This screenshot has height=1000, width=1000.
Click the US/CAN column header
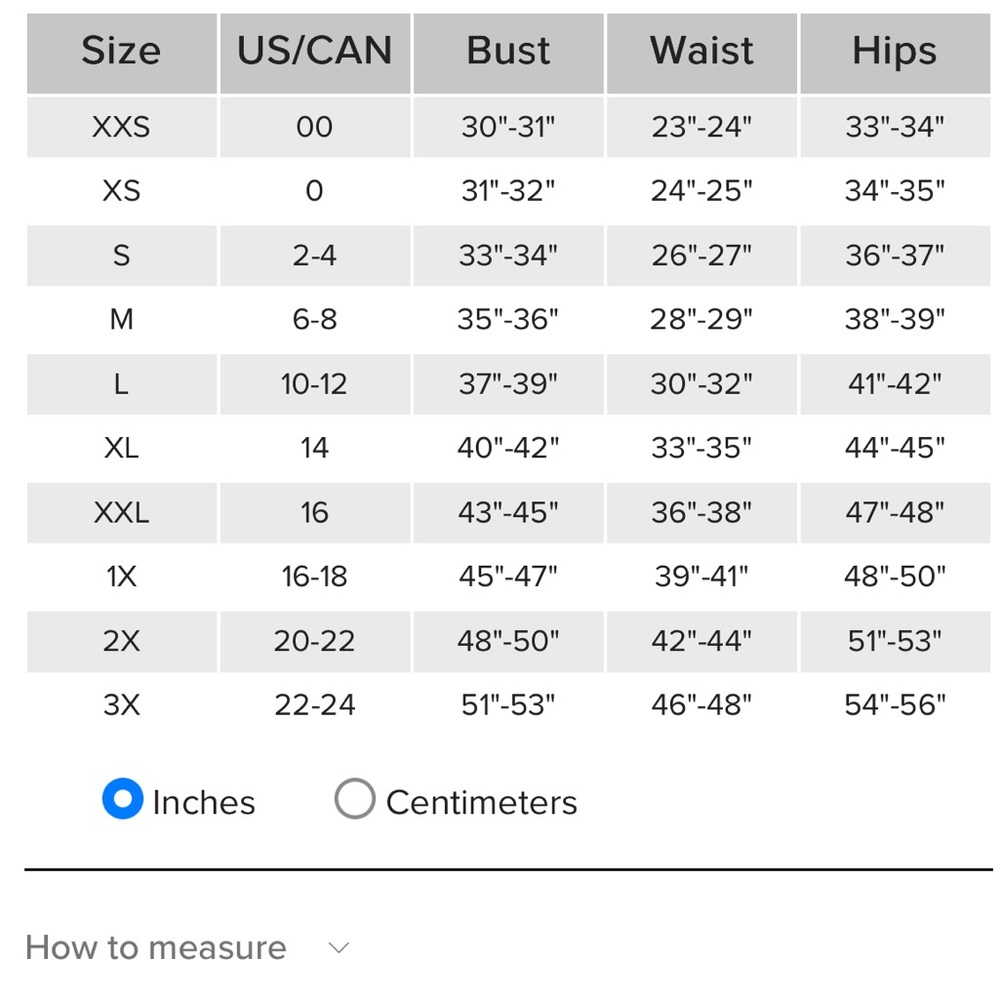pos(314,51)
